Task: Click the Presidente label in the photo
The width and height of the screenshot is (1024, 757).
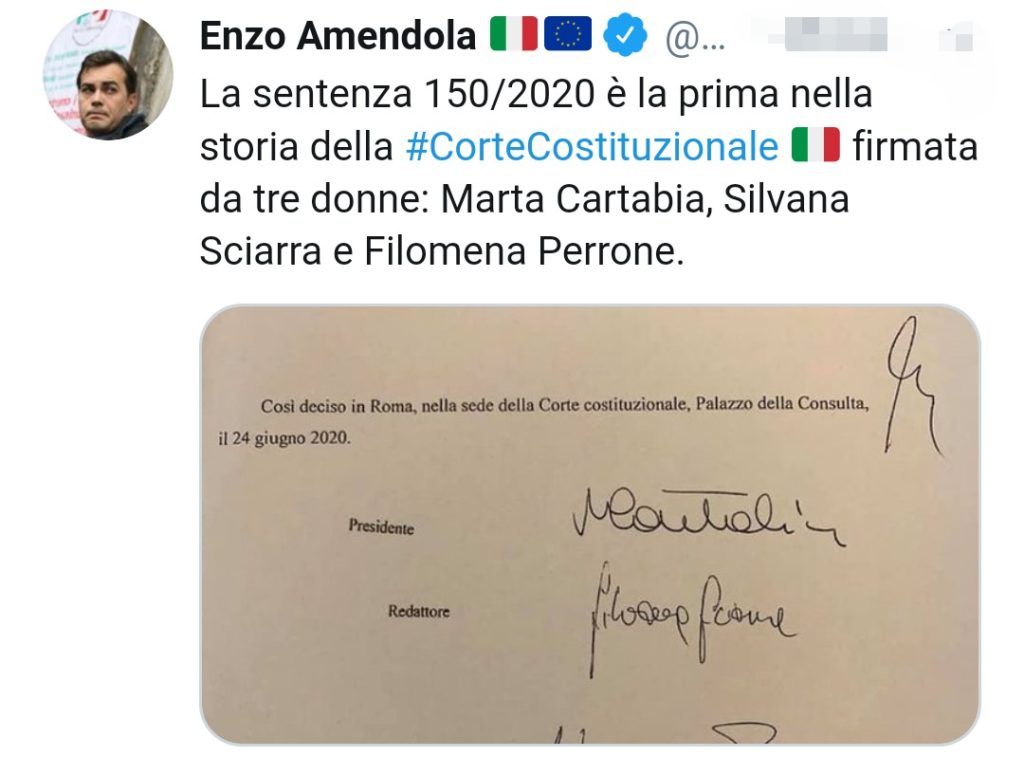Action: 381,526
